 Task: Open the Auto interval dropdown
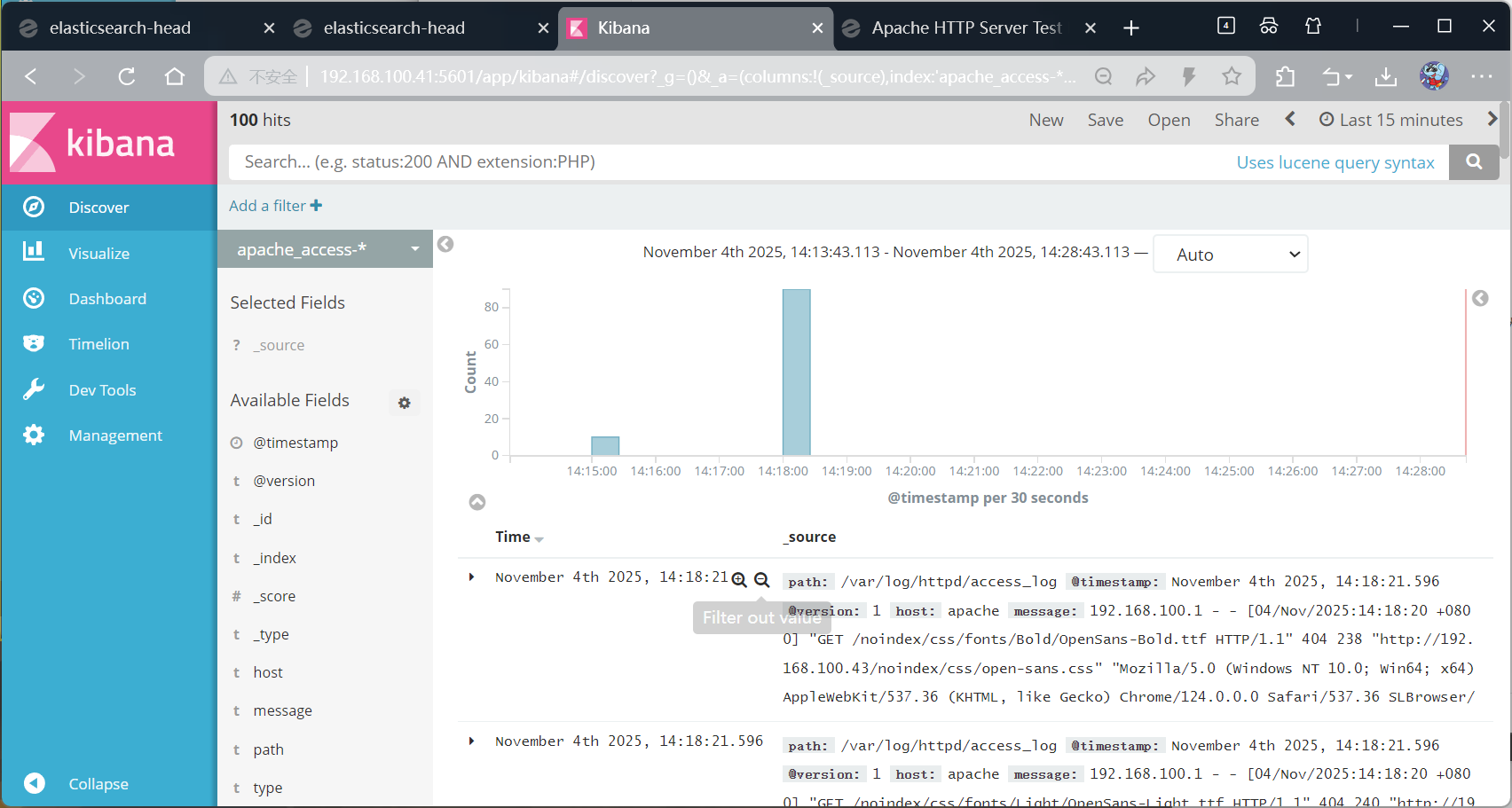pyautogui.click(x=1230, y=255)
